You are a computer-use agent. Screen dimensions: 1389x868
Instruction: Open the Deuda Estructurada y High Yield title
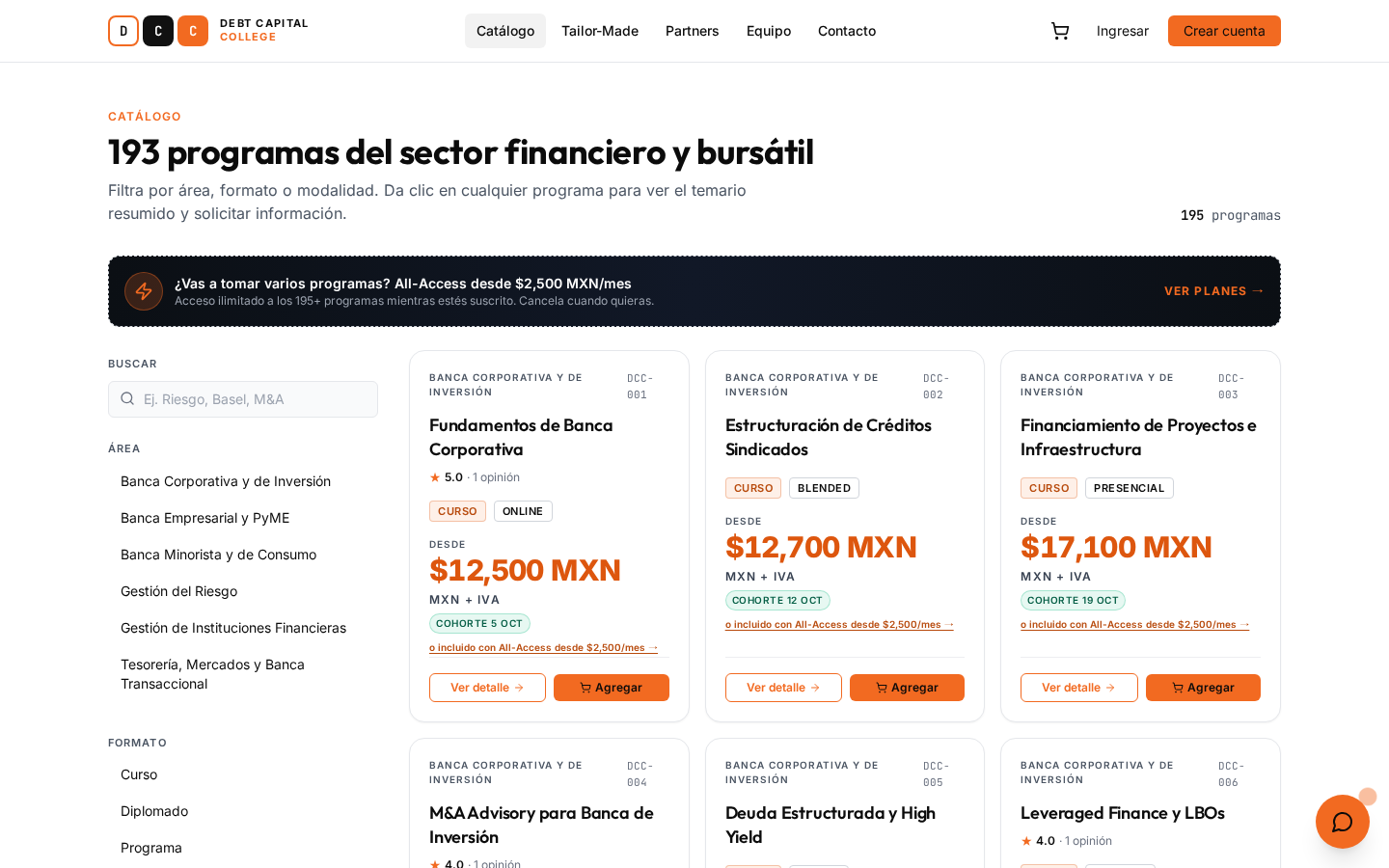[x=831, y=825]
